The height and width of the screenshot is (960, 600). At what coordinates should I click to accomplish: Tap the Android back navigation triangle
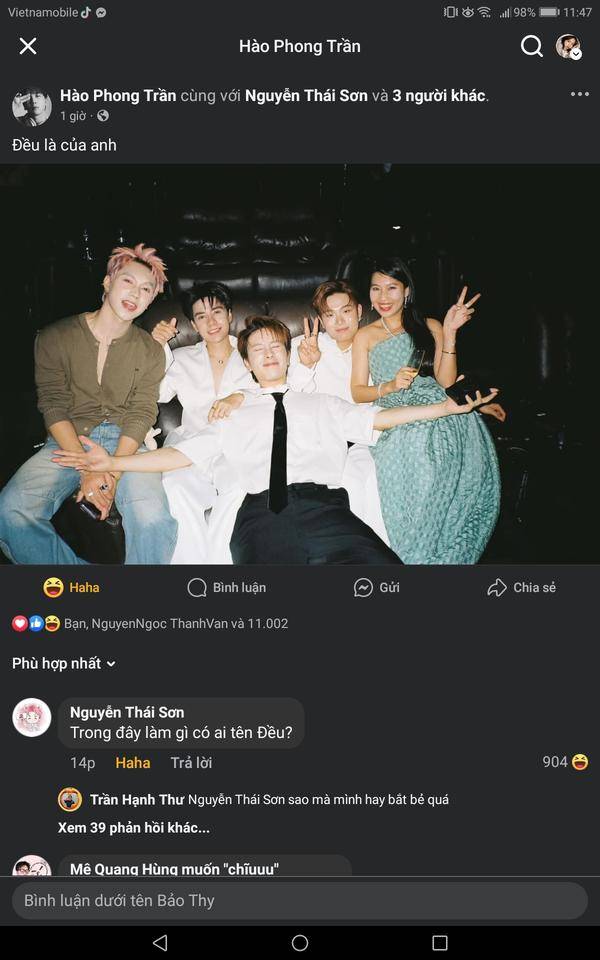coord(160,942)
